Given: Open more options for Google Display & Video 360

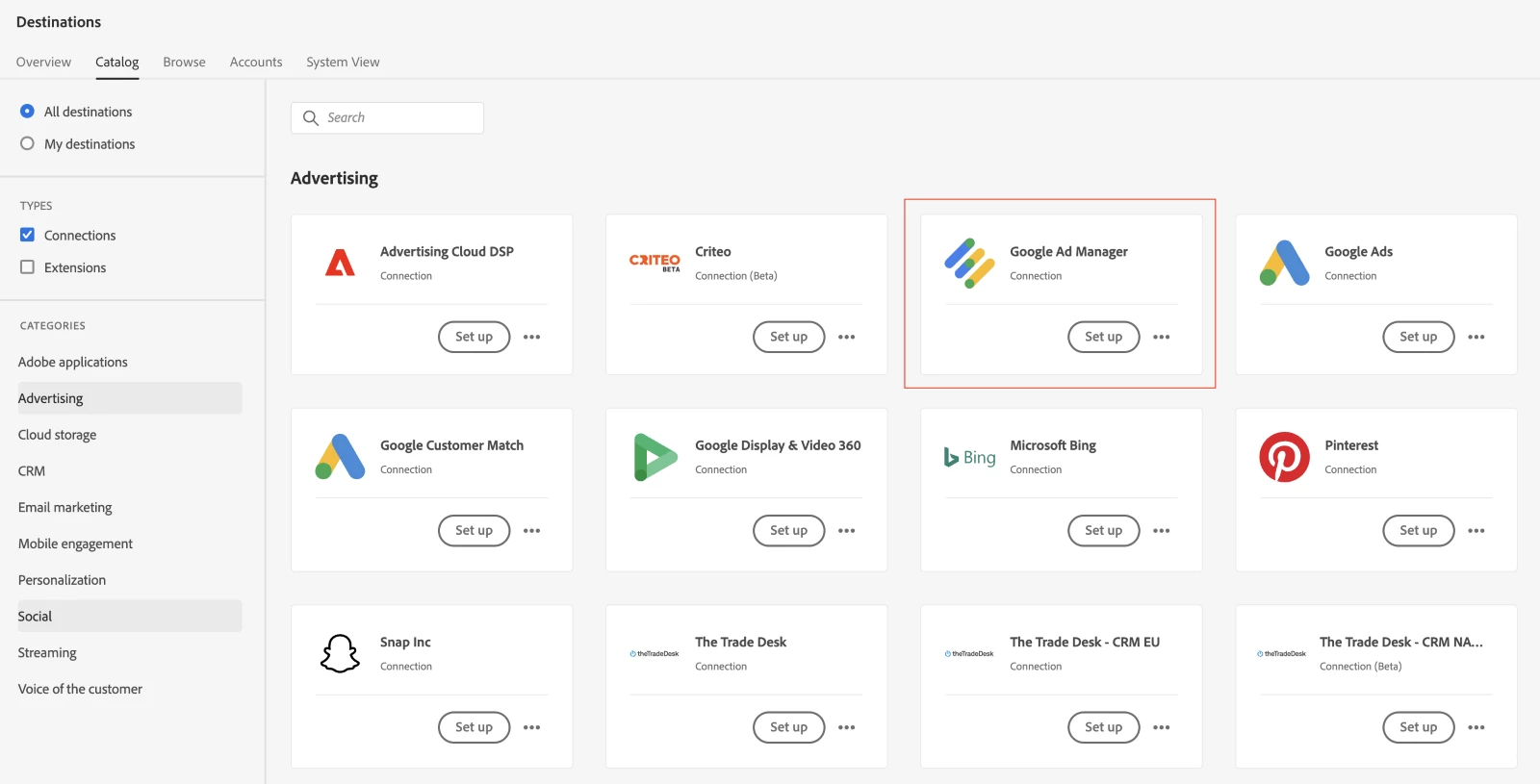Looking at the screenshot, I should [847, 531].
